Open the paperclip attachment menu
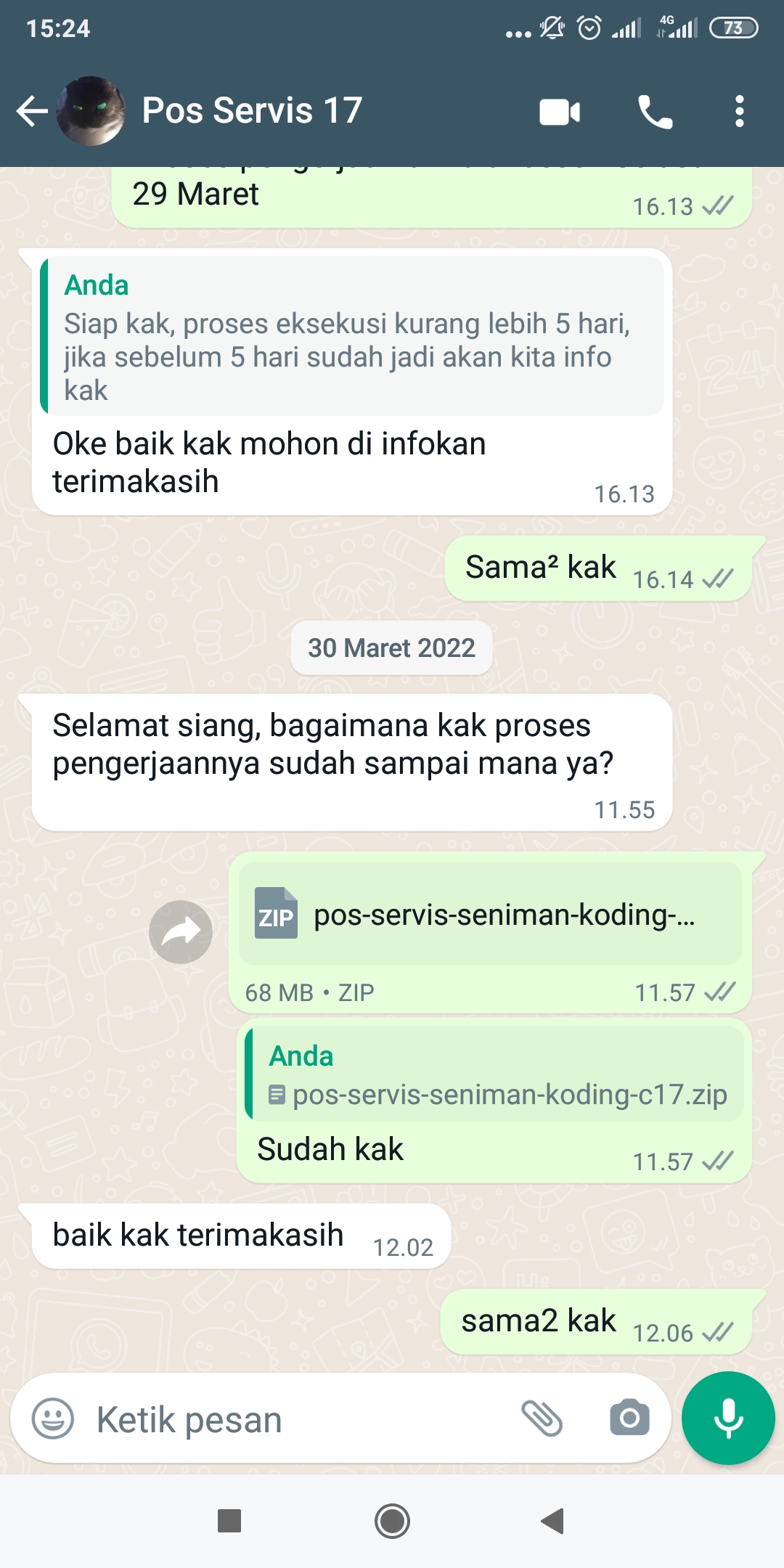784x1568 pixels. [542, 1418]
